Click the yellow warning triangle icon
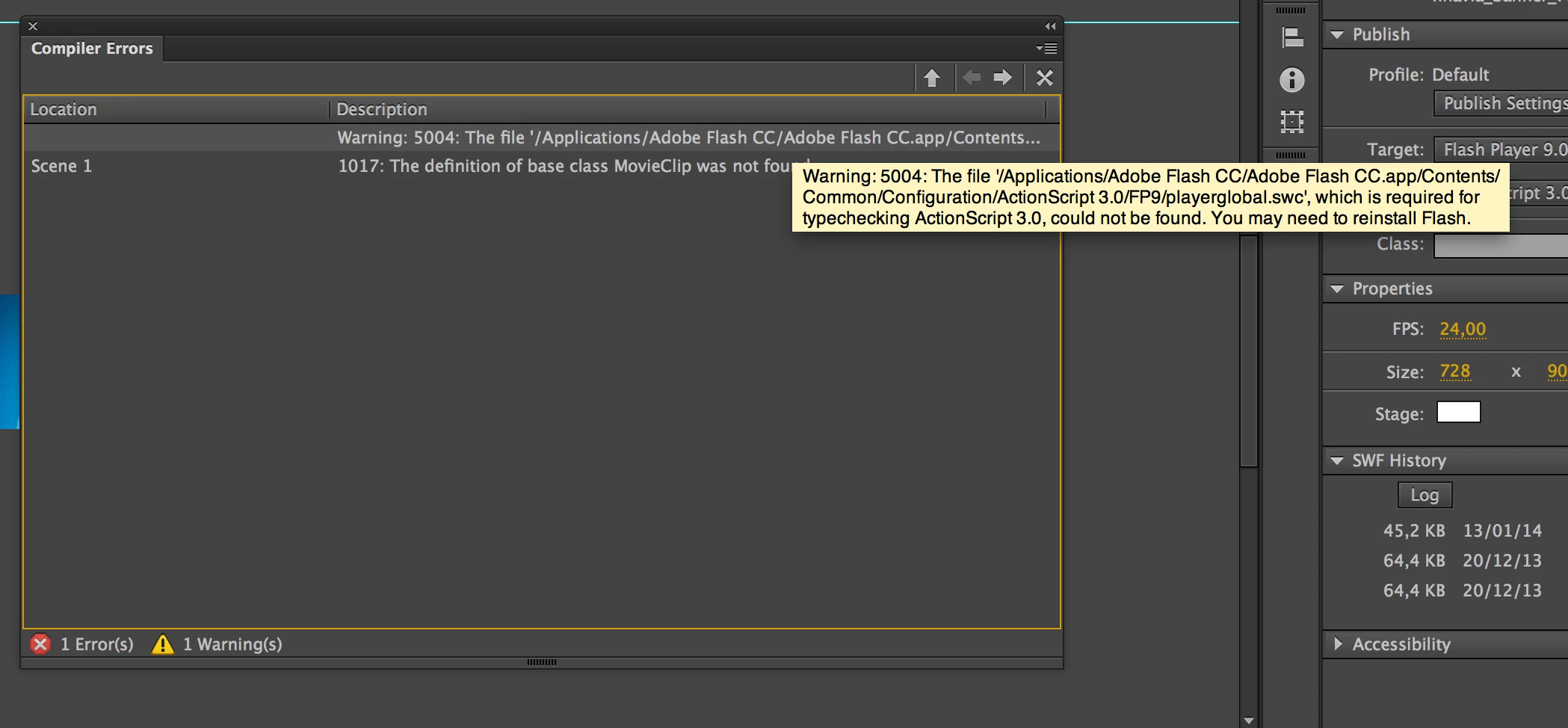The width and height of the screenshot is (1568, 728). pos(162,644)
